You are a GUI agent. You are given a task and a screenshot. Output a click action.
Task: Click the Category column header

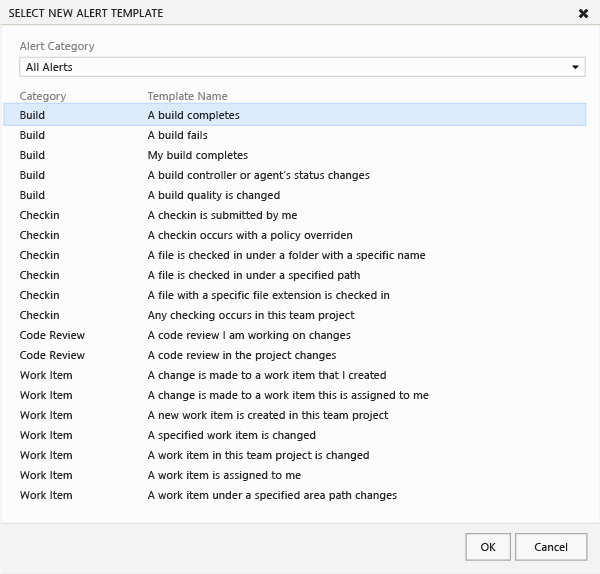(x=43, y=96)
